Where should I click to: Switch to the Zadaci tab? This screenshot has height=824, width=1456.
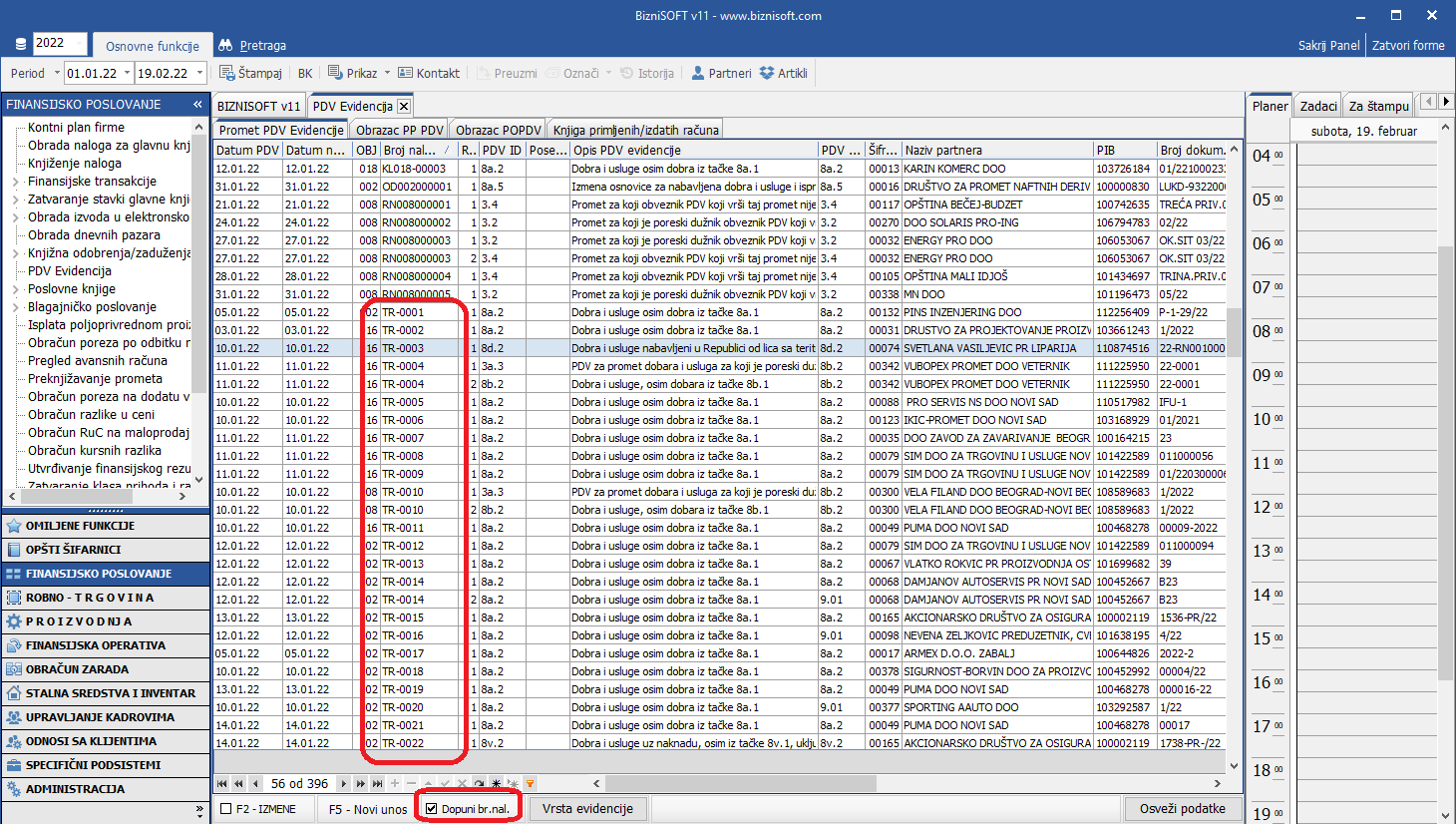[1317, 106]
